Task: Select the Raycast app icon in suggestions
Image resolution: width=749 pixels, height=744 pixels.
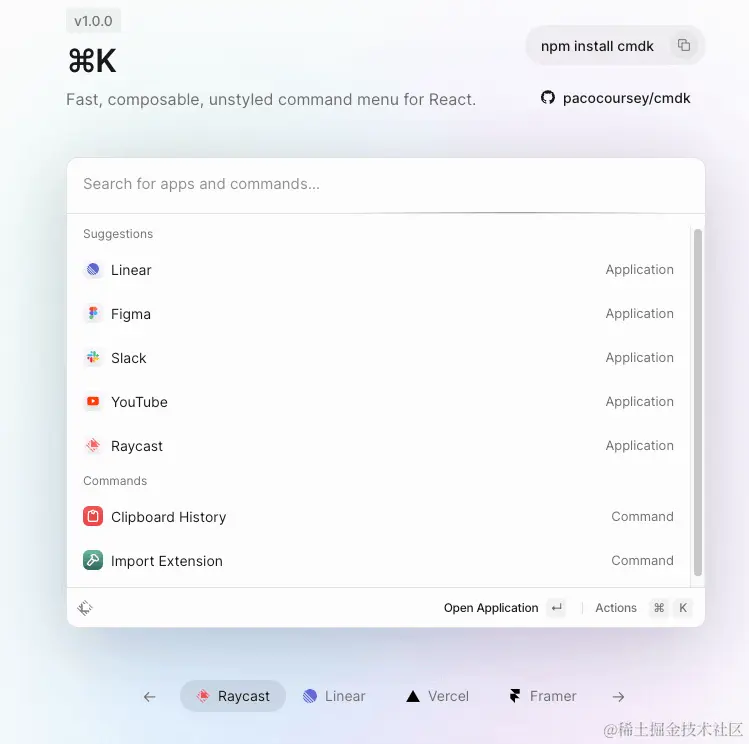Action: click(x=93, y=446)
